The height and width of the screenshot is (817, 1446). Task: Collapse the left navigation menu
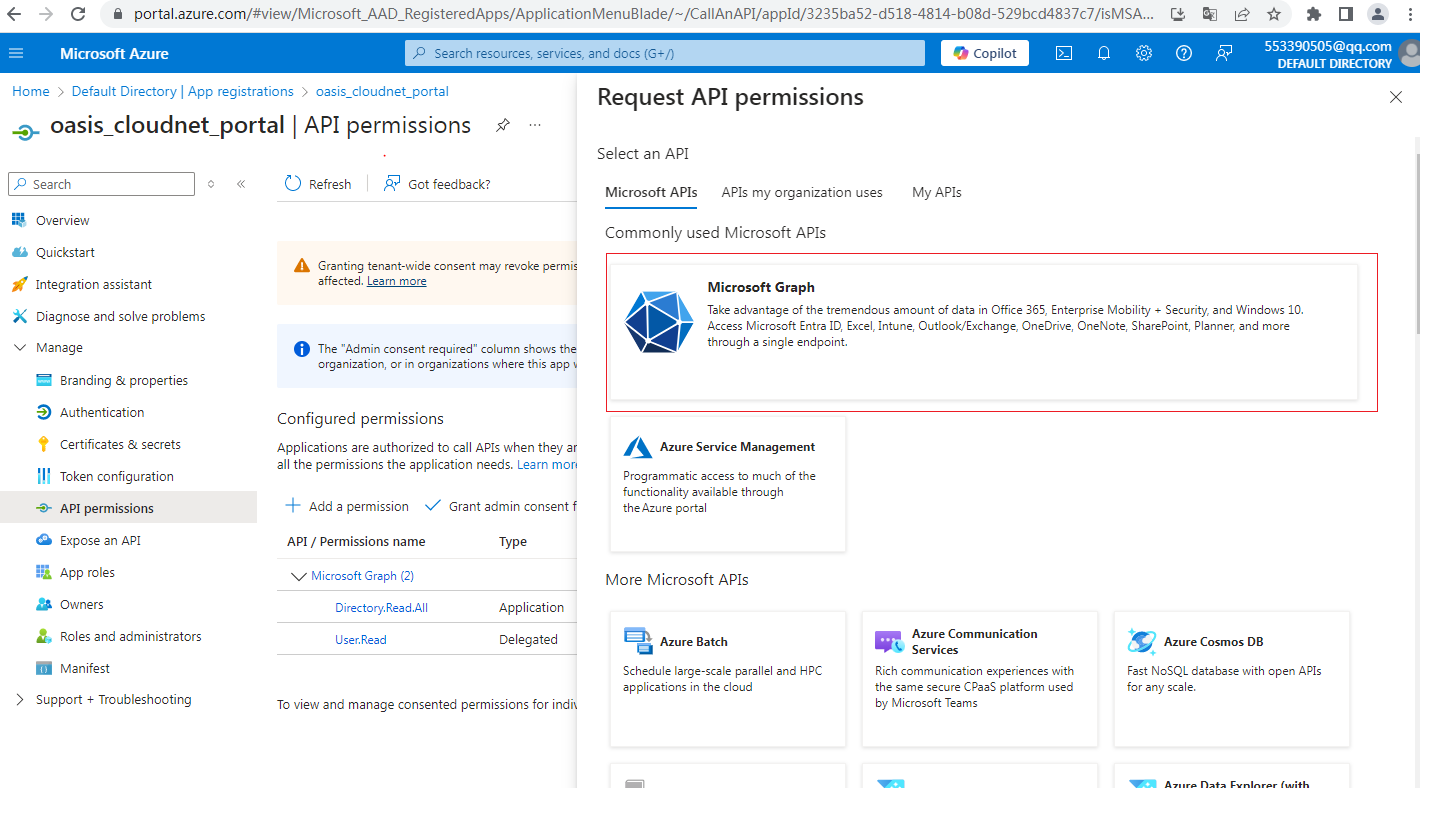pos(241,184)
